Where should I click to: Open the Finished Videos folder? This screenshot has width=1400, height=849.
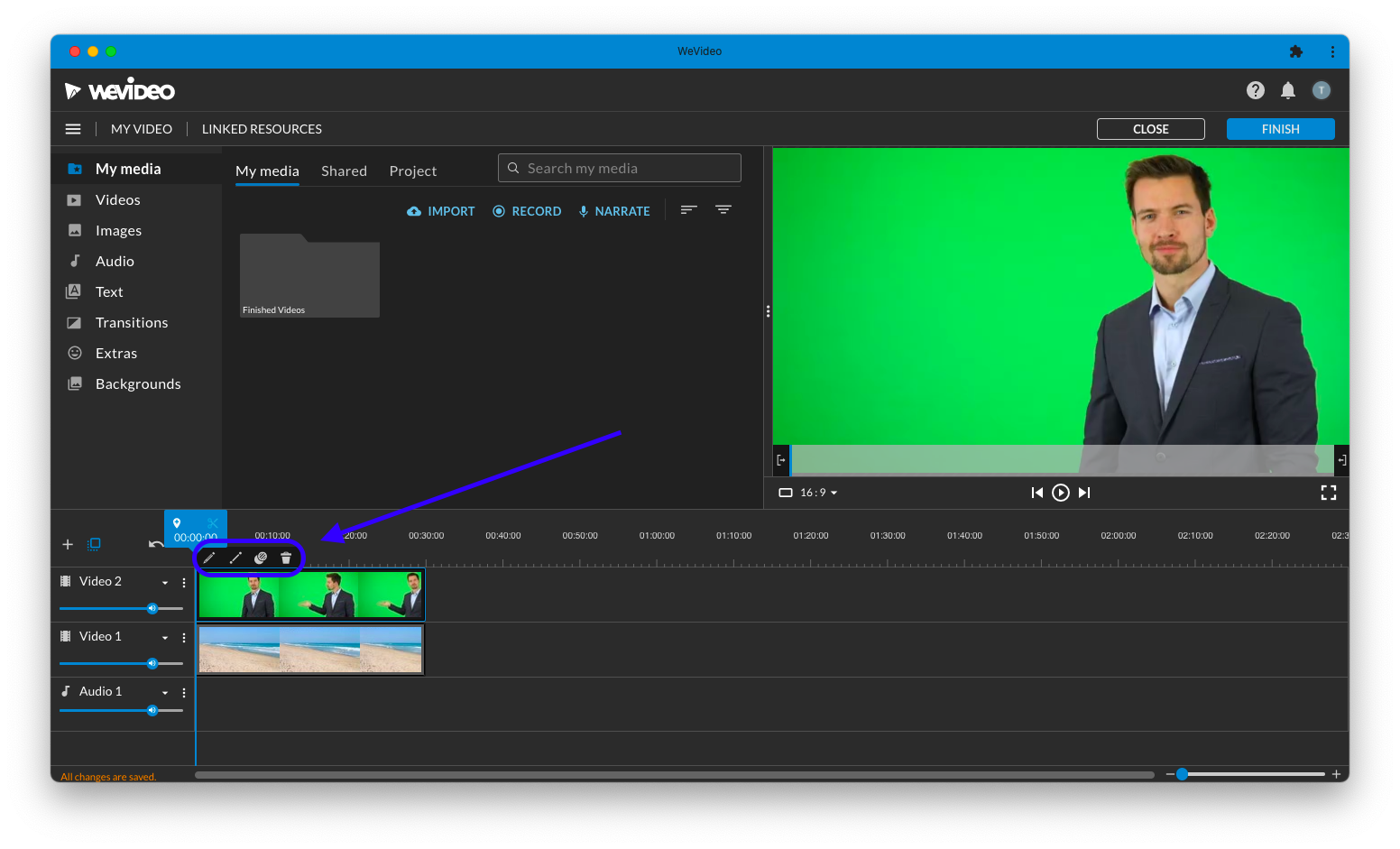point(309,275)
